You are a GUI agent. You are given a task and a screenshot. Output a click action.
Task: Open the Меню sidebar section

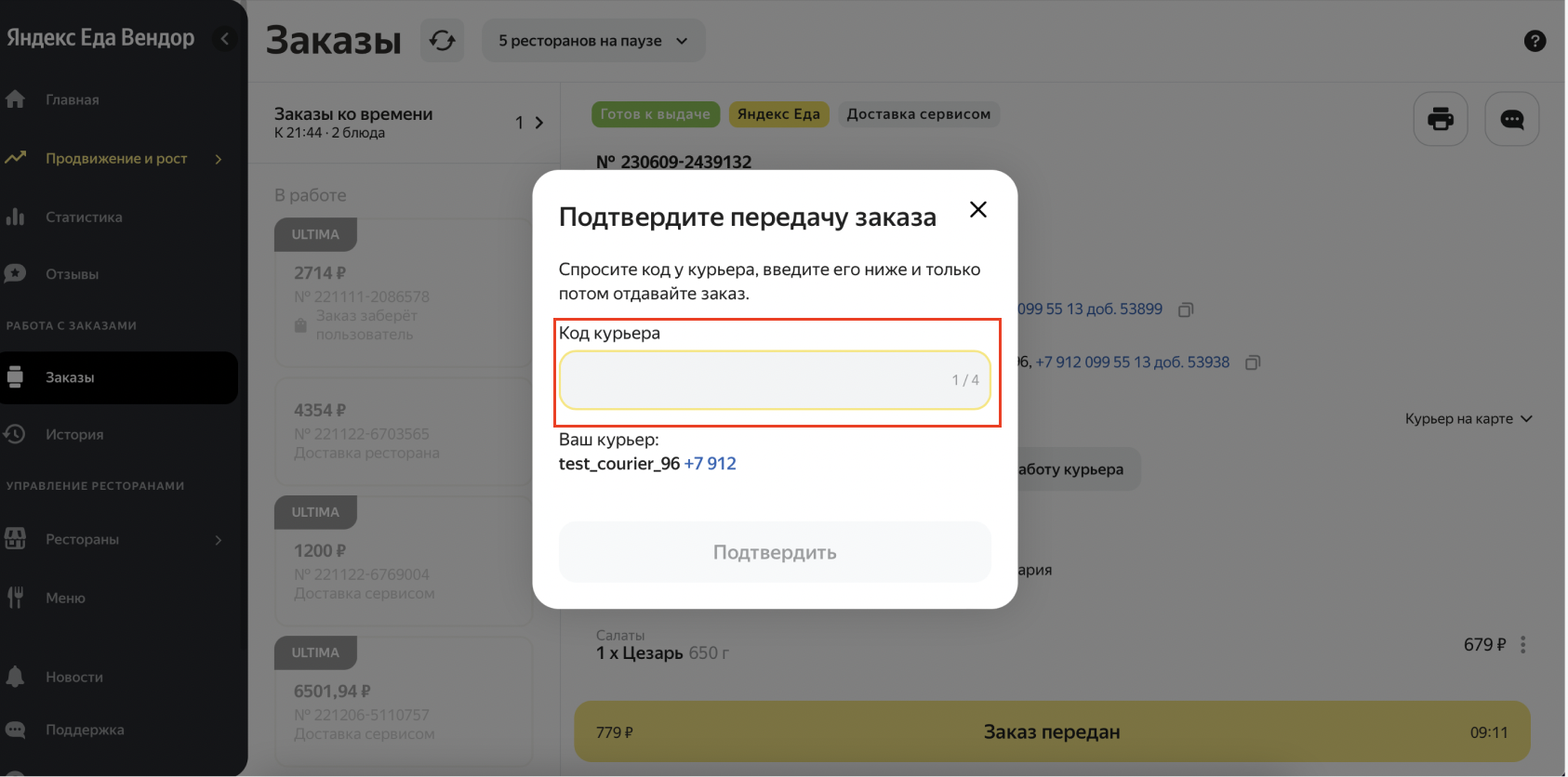click(x=65, y=599)
